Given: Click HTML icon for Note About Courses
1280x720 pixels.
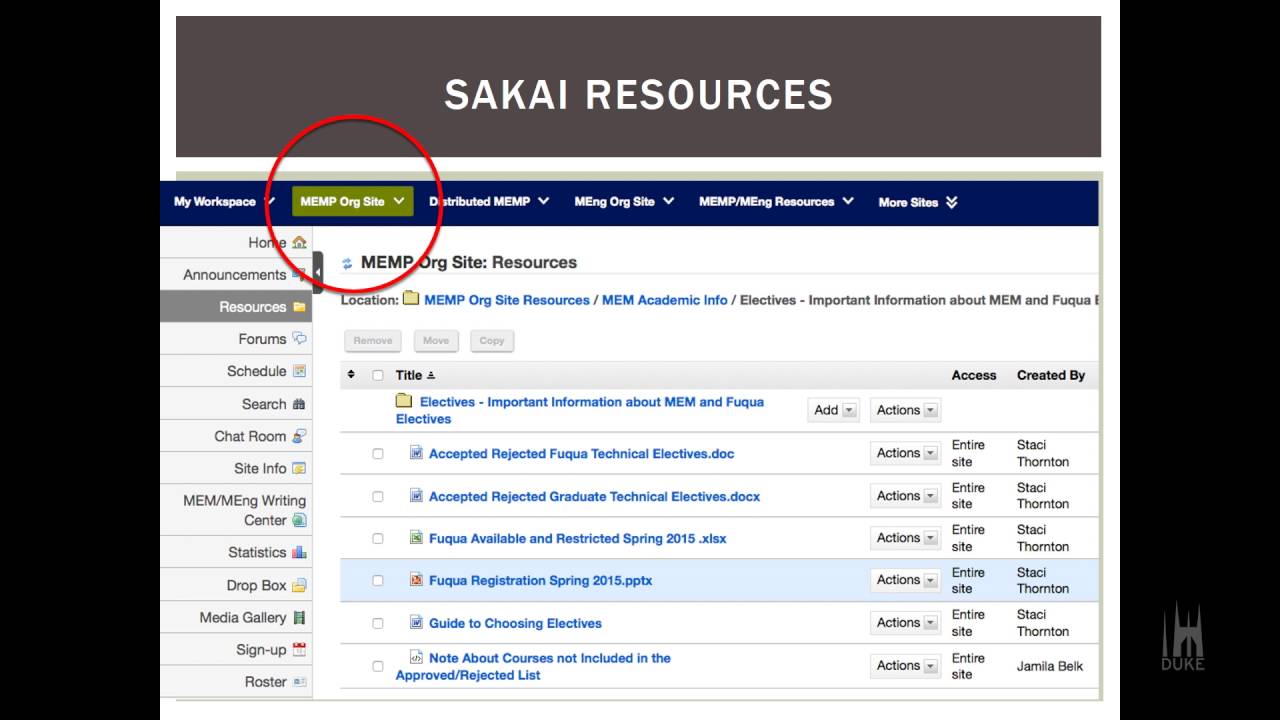Looking at the screenshot, I should pyautogui.click(x=416, y=657).
